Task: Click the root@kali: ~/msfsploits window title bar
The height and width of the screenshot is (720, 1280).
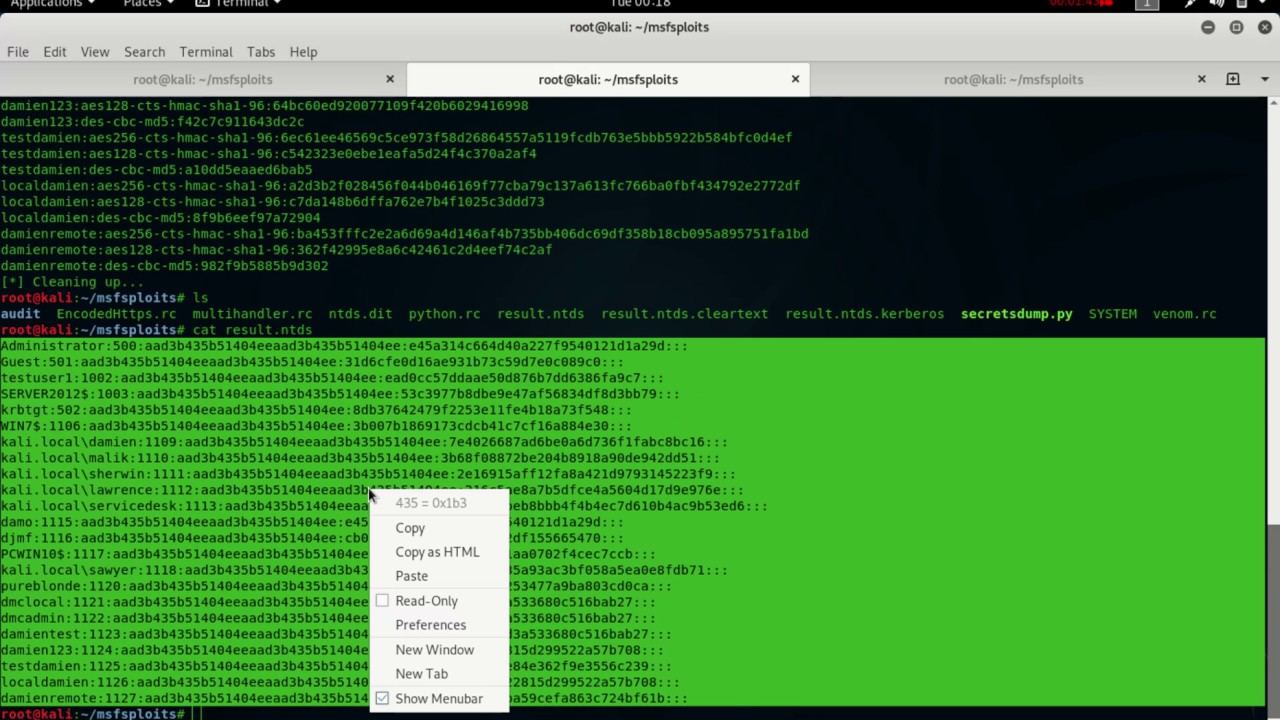Action: point(639,27)
